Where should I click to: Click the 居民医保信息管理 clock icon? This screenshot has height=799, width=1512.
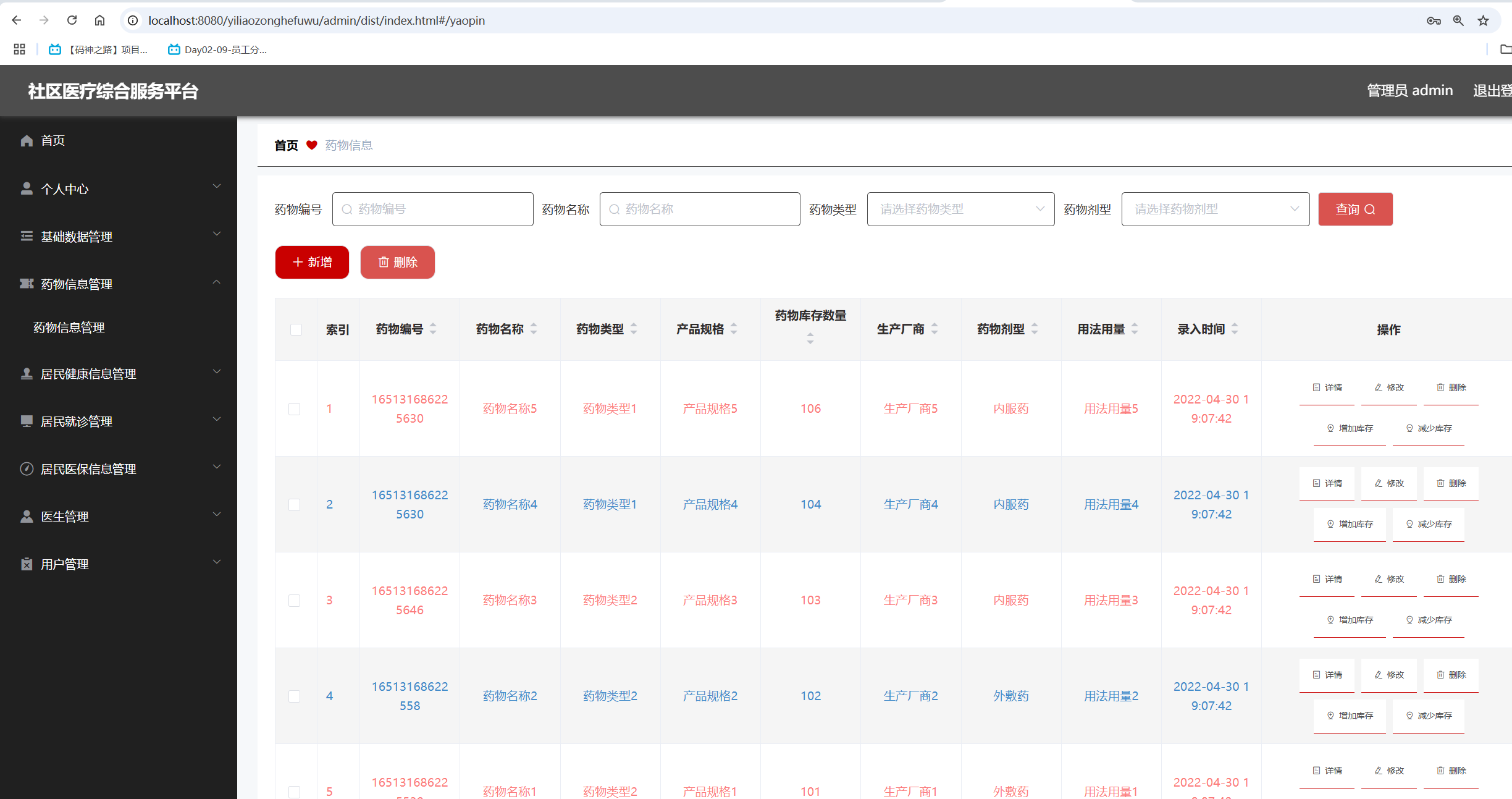pos(27,468)
